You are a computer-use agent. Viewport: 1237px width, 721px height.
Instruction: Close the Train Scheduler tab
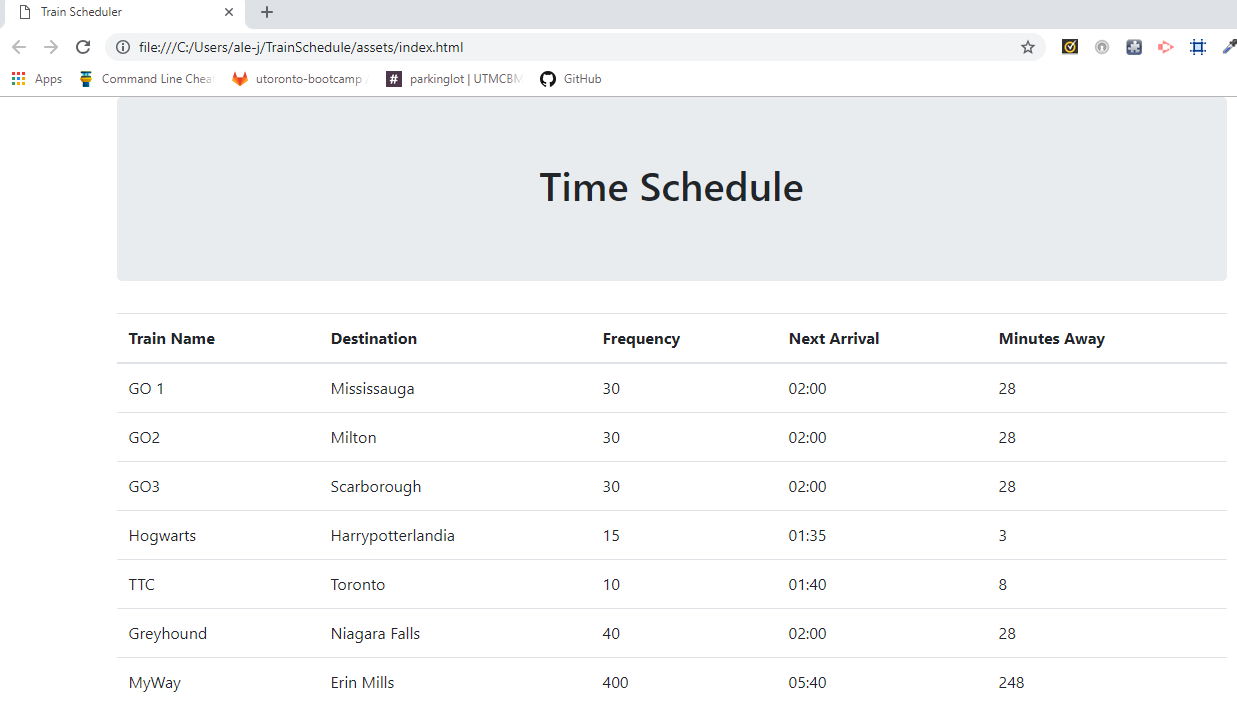click(x=229, y=13)
